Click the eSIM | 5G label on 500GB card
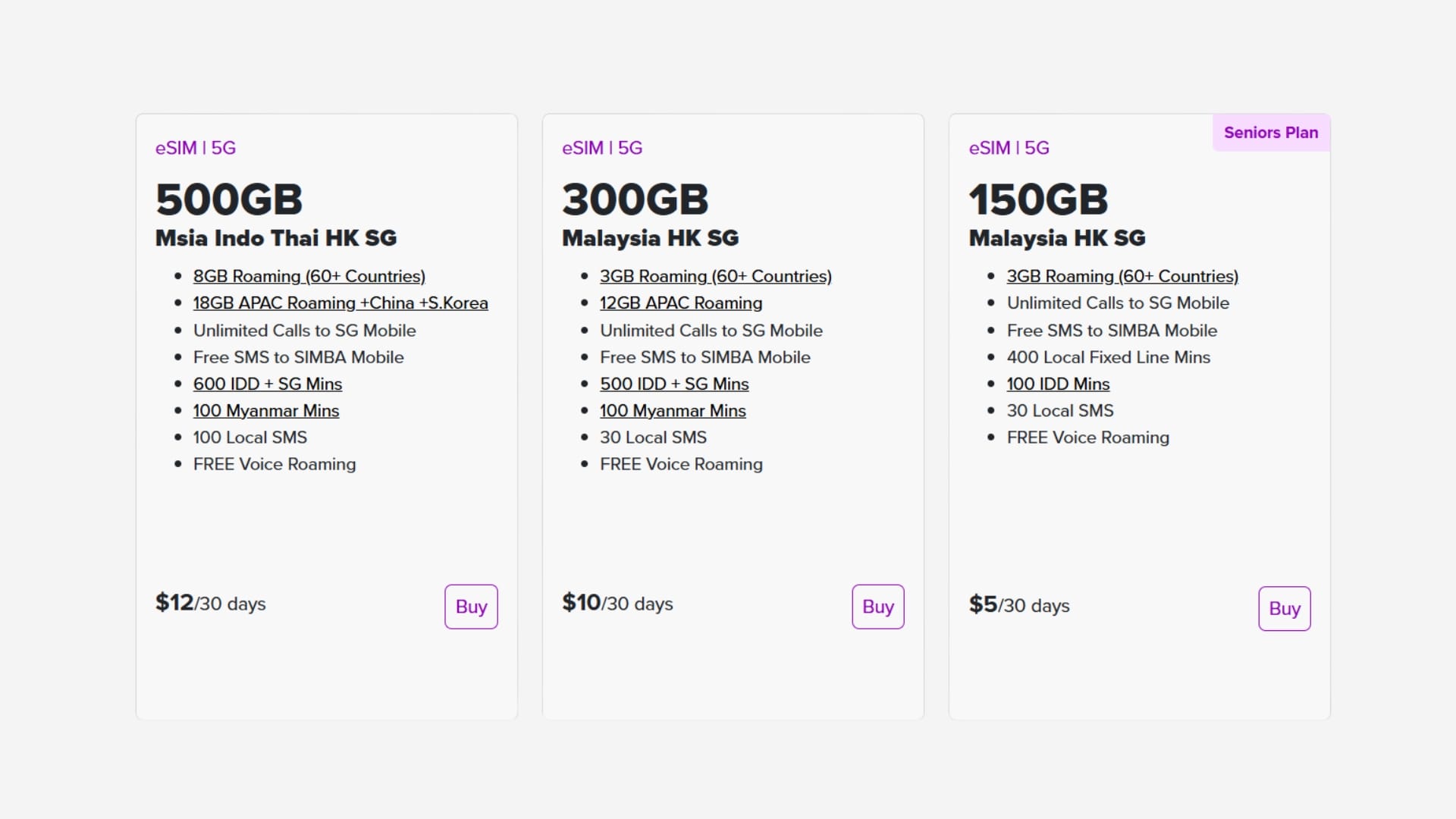 (x=196, y=148)
